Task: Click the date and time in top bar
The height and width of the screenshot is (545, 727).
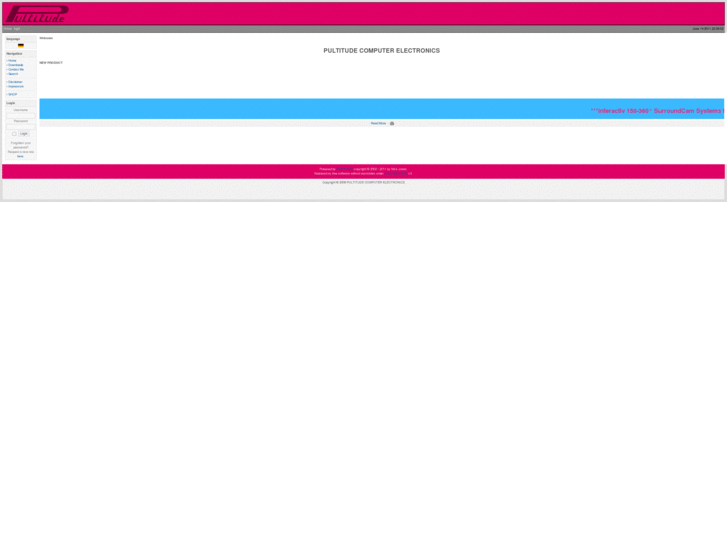Action: click(708, 29)
